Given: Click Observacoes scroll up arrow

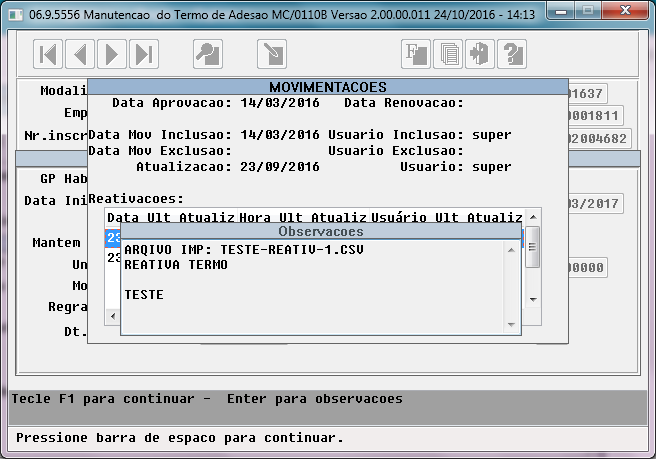Looking at the screenshot, I should click(511, 250).
